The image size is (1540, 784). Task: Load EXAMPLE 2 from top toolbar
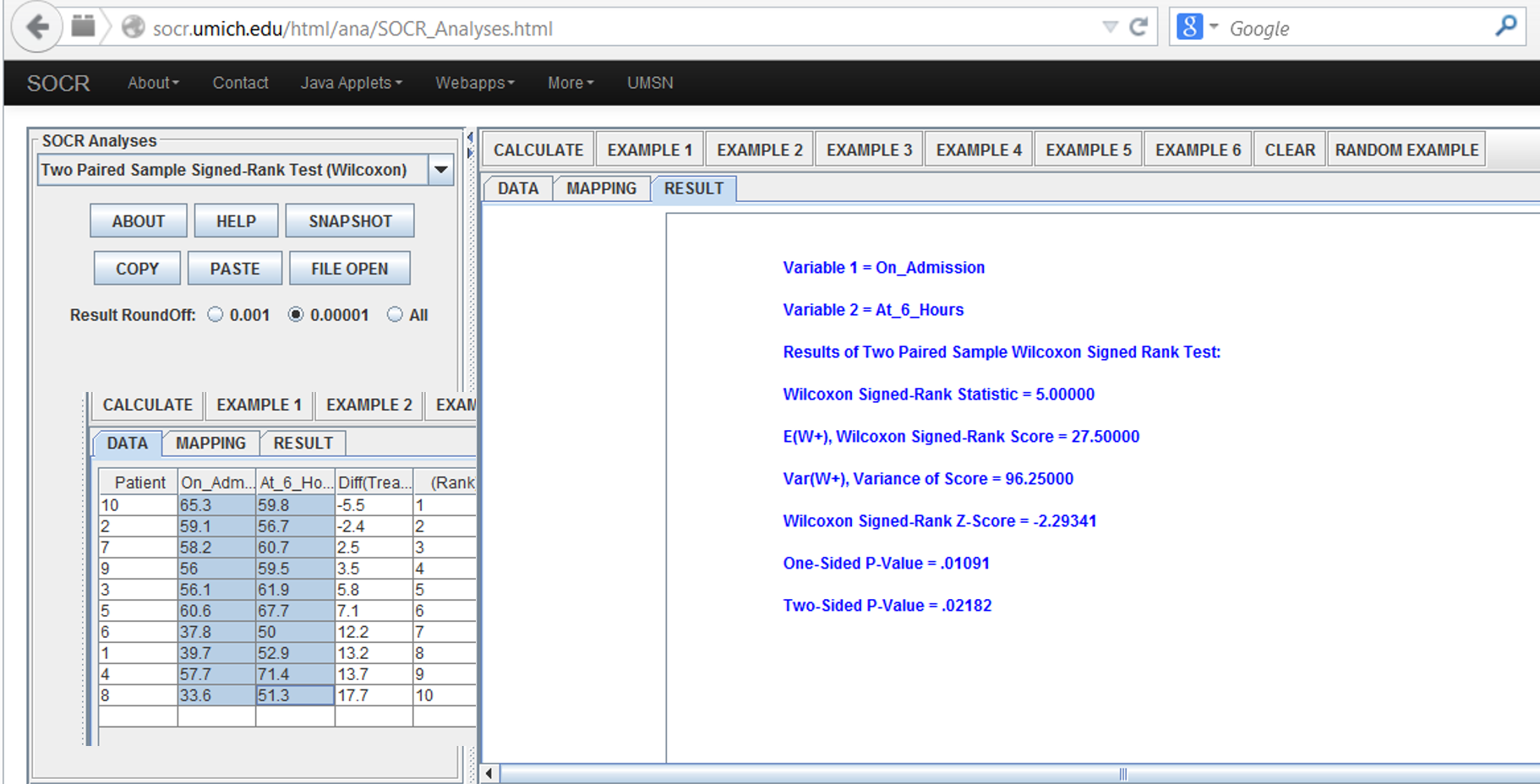coord(760,150)
